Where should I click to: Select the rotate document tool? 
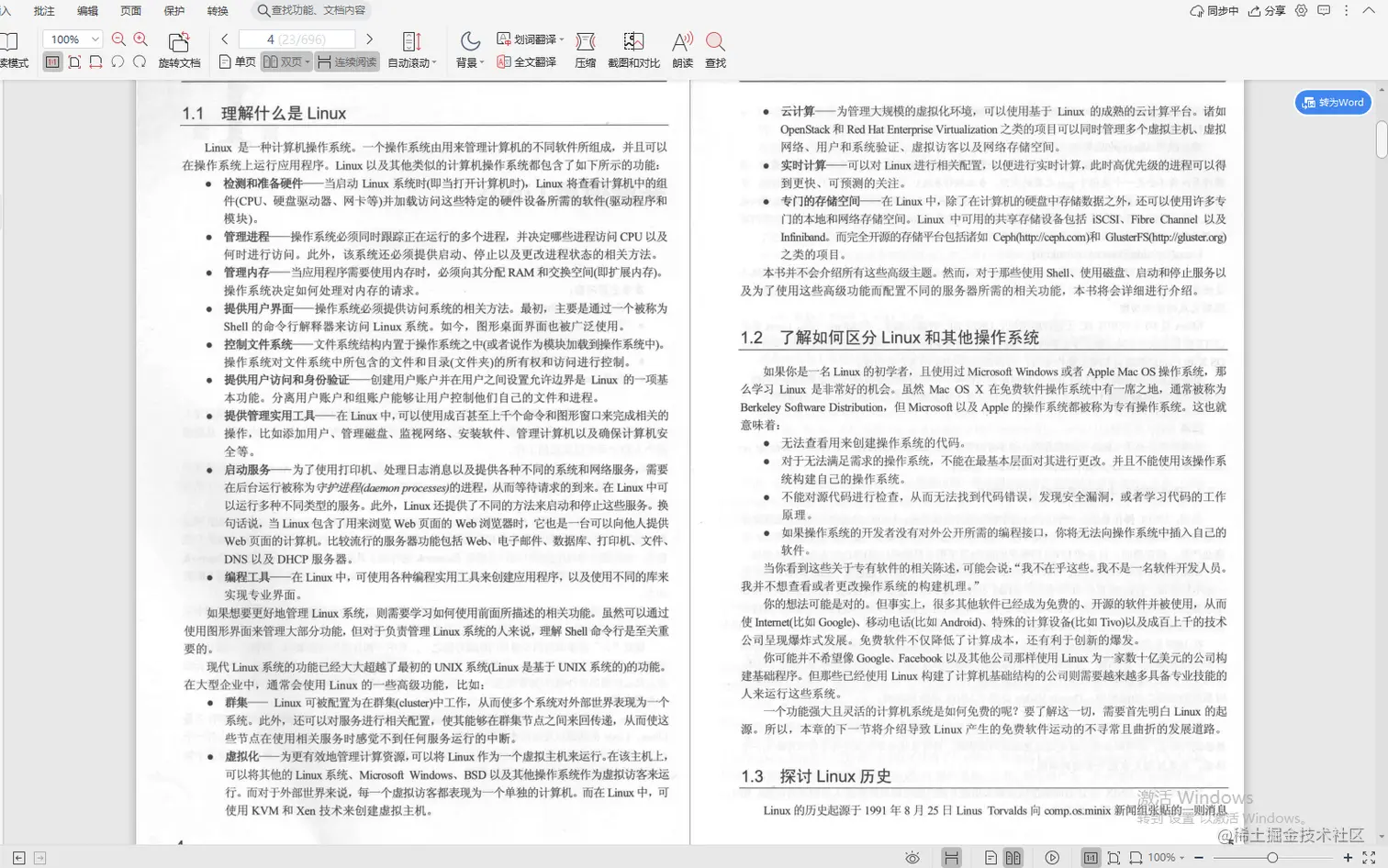click(x=180, y=50)
